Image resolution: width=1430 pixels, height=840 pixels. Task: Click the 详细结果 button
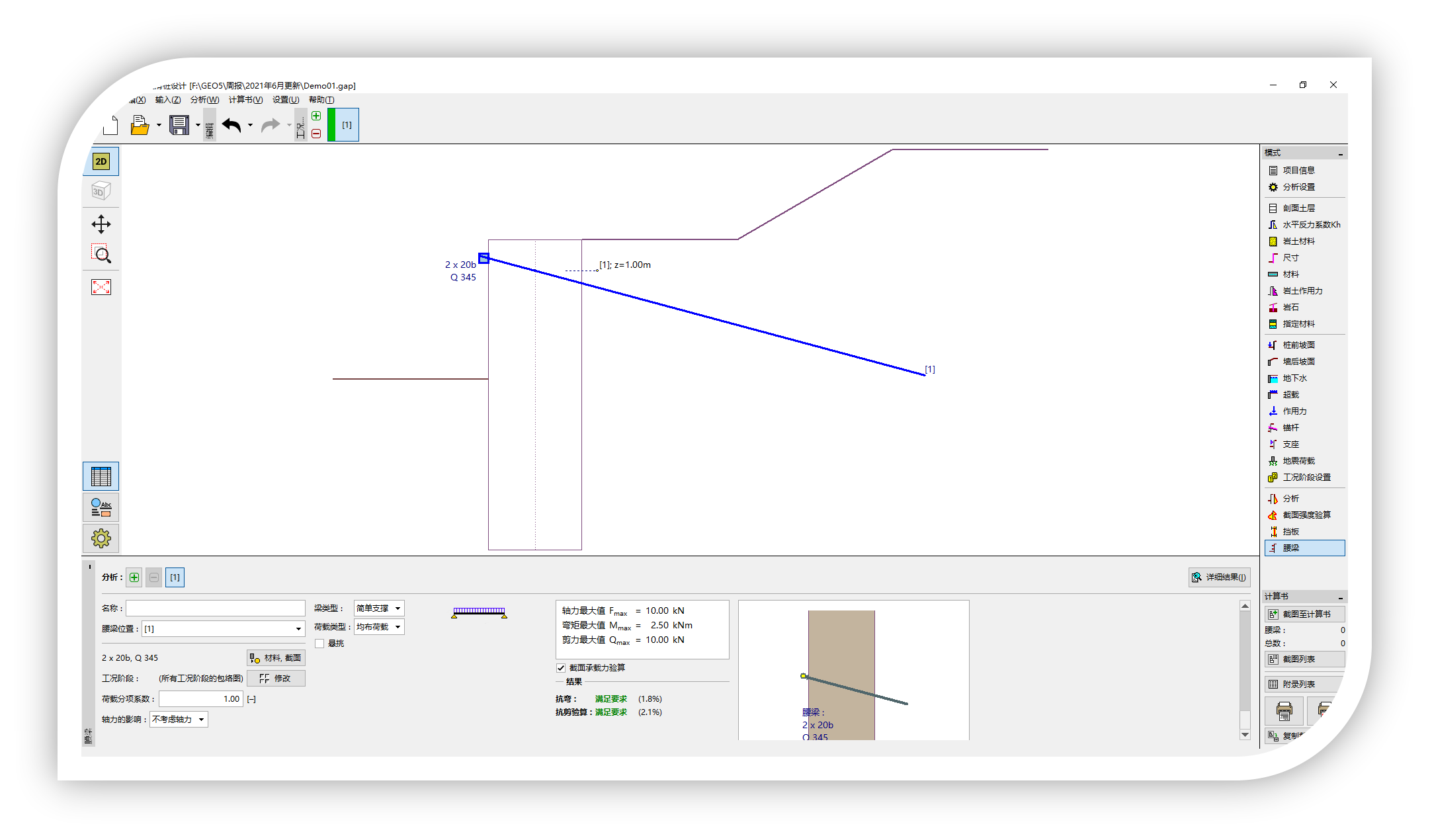pyautogui.click(x=1219, y=577)
